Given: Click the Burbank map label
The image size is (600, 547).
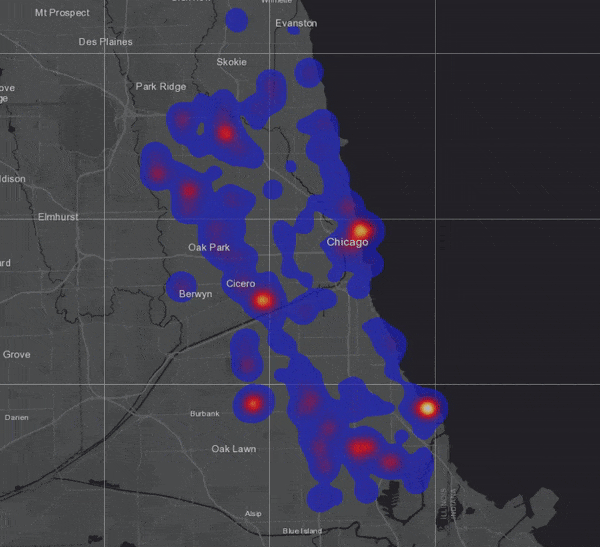Looking at the screenshot, I should (205, 414).
